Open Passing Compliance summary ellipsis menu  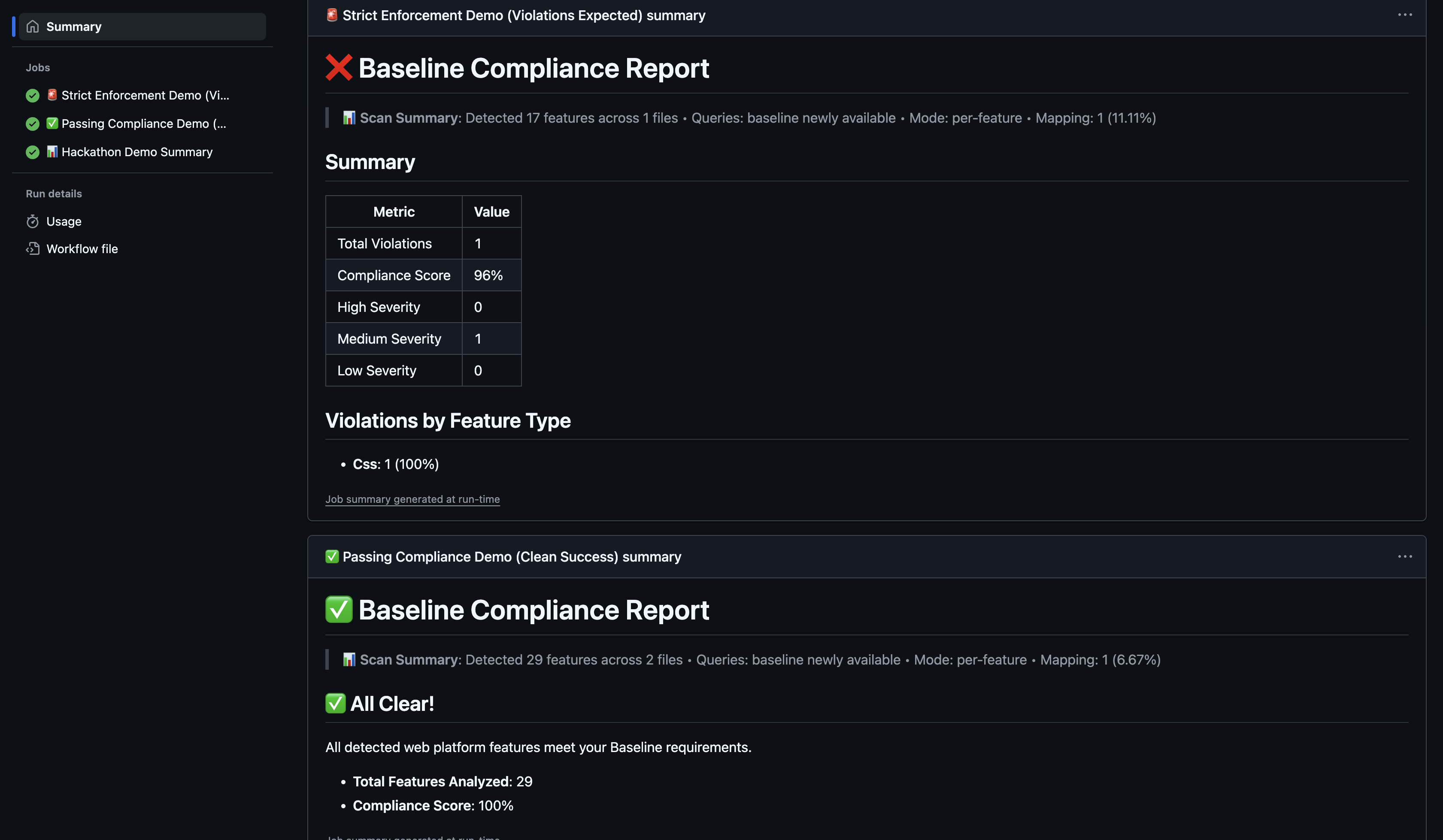1405,556
